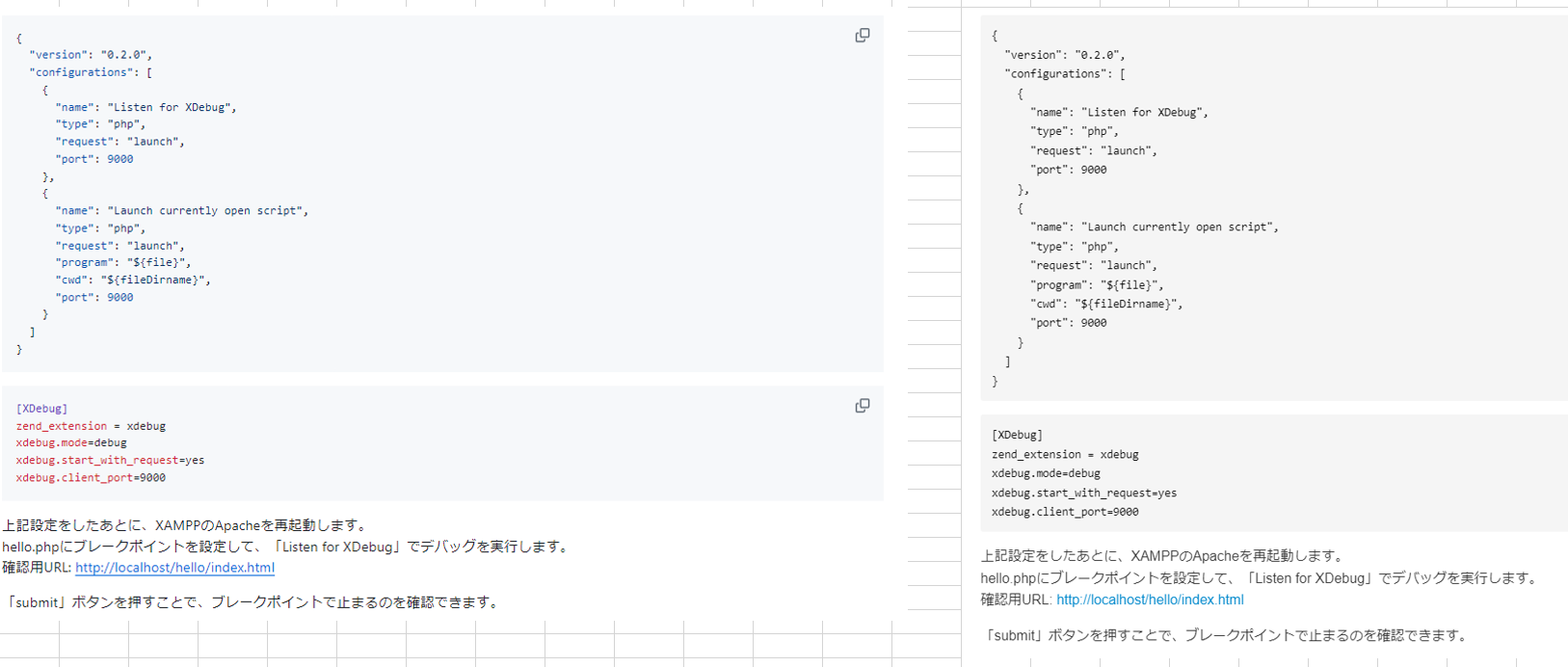Click the red zend_extension = xdebug line, left panel

91,426
